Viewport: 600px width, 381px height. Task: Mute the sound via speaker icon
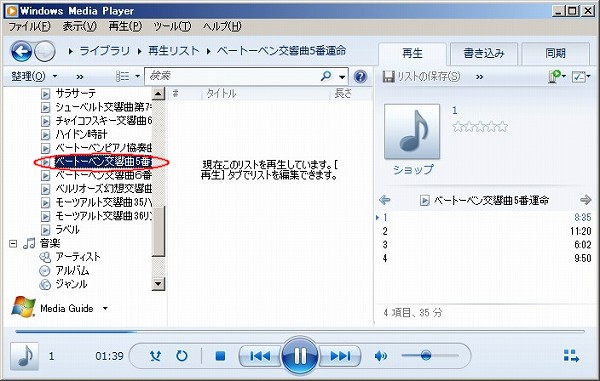coord(380,356)
